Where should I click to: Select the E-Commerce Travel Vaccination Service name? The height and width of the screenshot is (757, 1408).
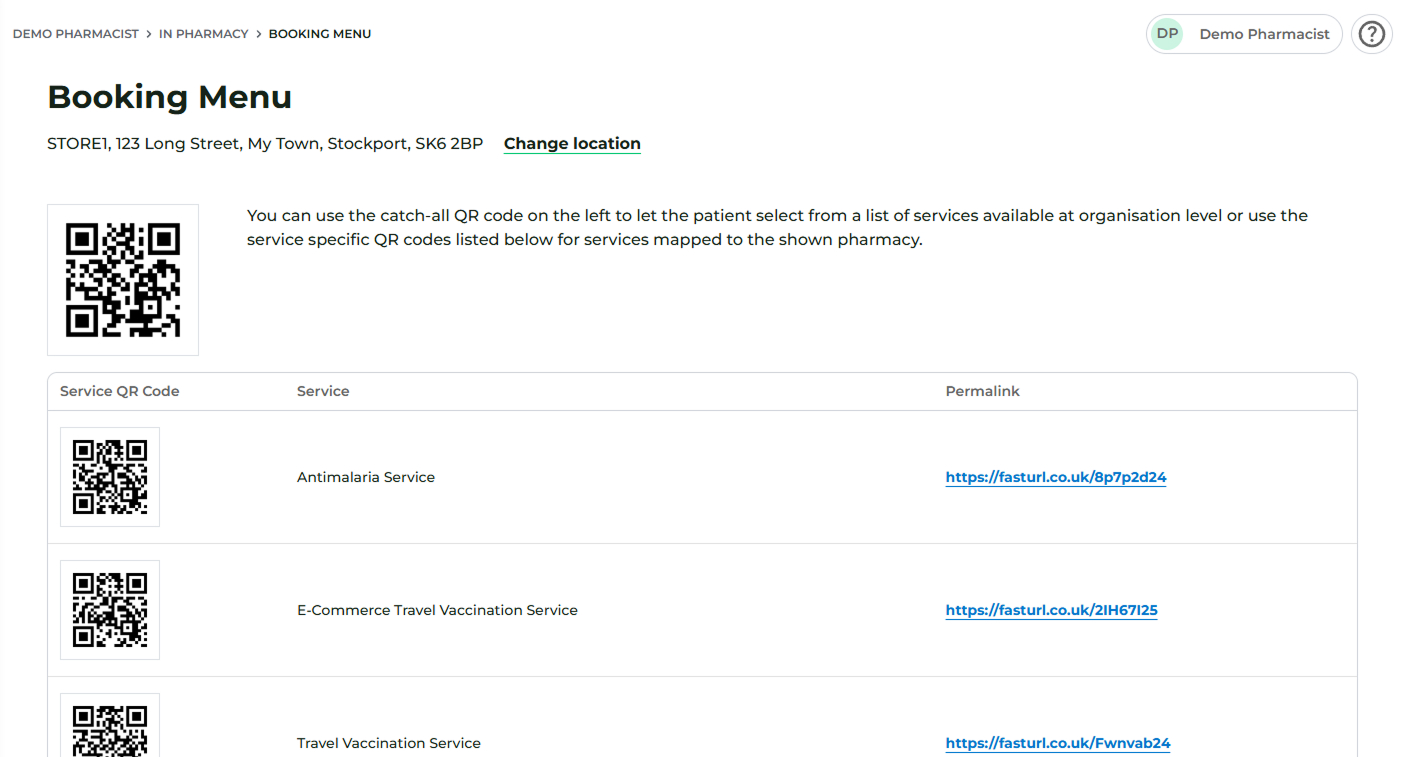click(437, 611)
